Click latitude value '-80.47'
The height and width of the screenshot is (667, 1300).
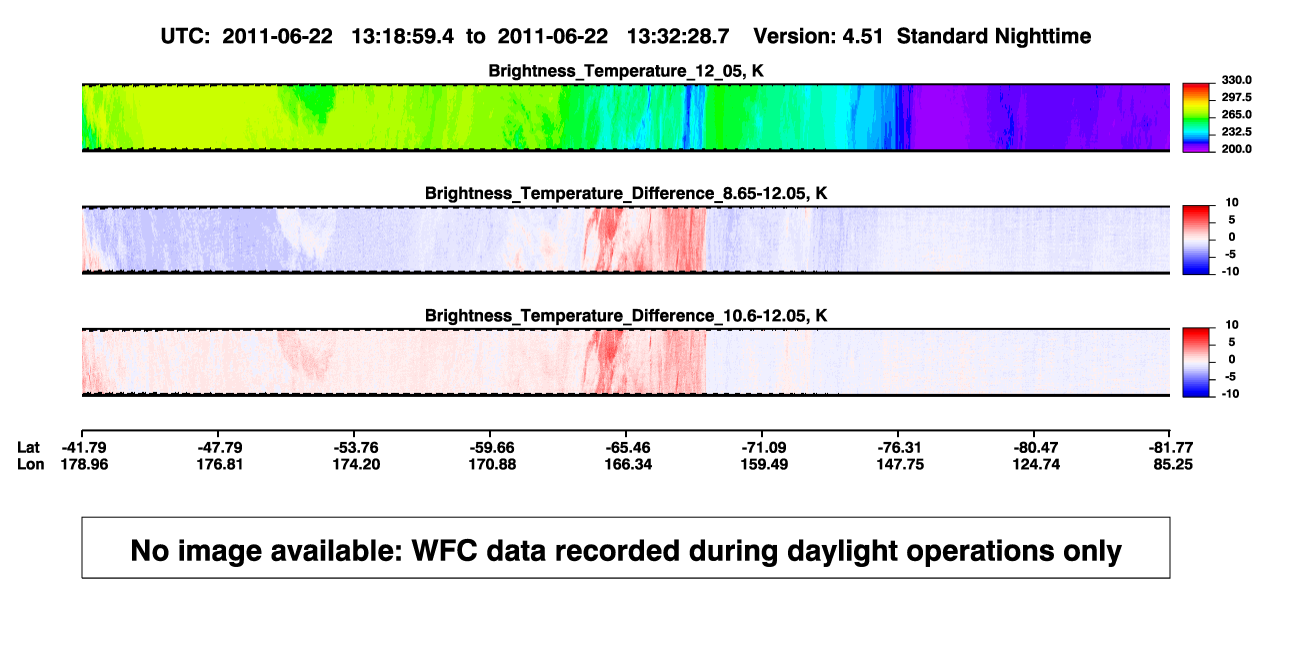click(x=1035, y=447)
